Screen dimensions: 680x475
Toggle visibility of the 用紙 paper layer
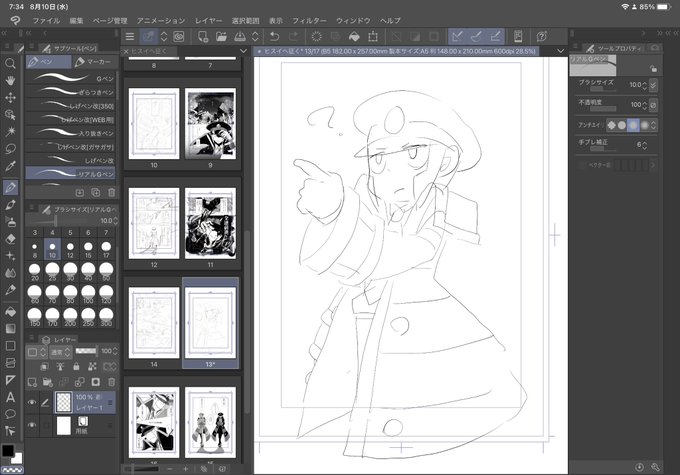32,425
